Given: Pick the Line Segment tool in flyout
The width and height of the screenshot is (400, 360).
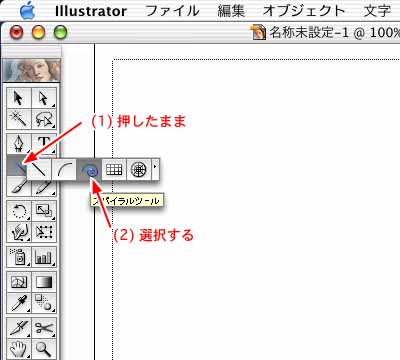Looking at the screenshot, I should (39, 170).
